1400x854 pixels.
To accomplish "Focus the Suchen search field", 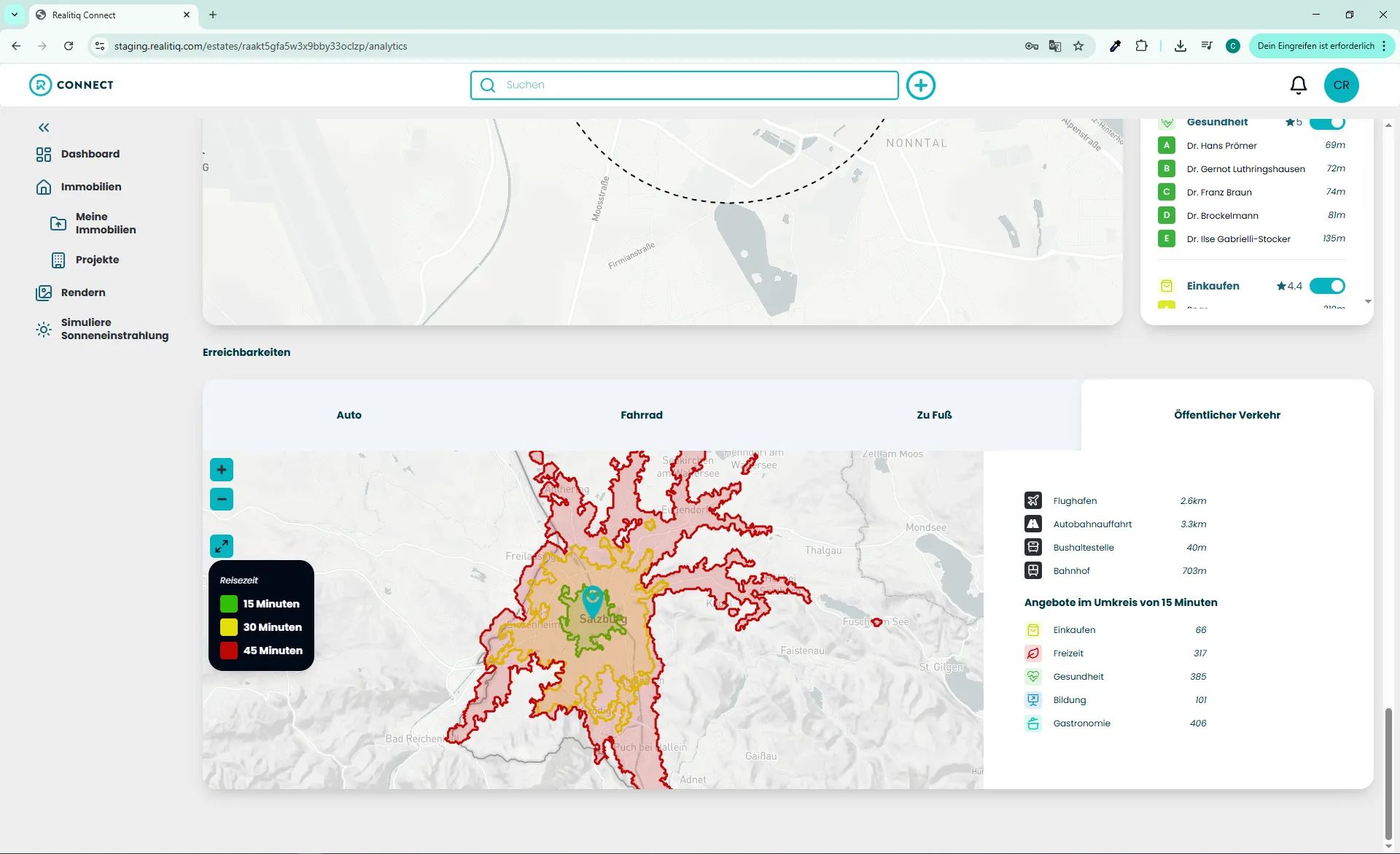I will tap(684, 85).
